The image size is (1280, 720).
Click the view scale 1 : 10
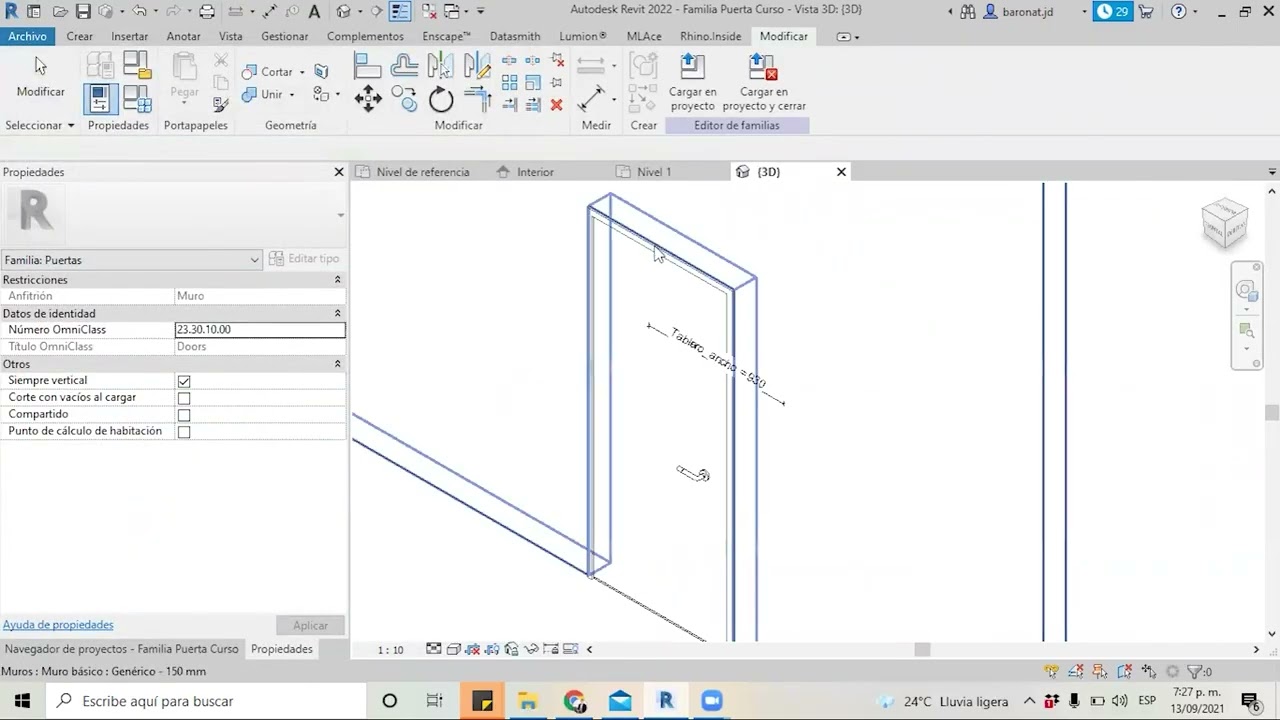click(x=390, y=650)
